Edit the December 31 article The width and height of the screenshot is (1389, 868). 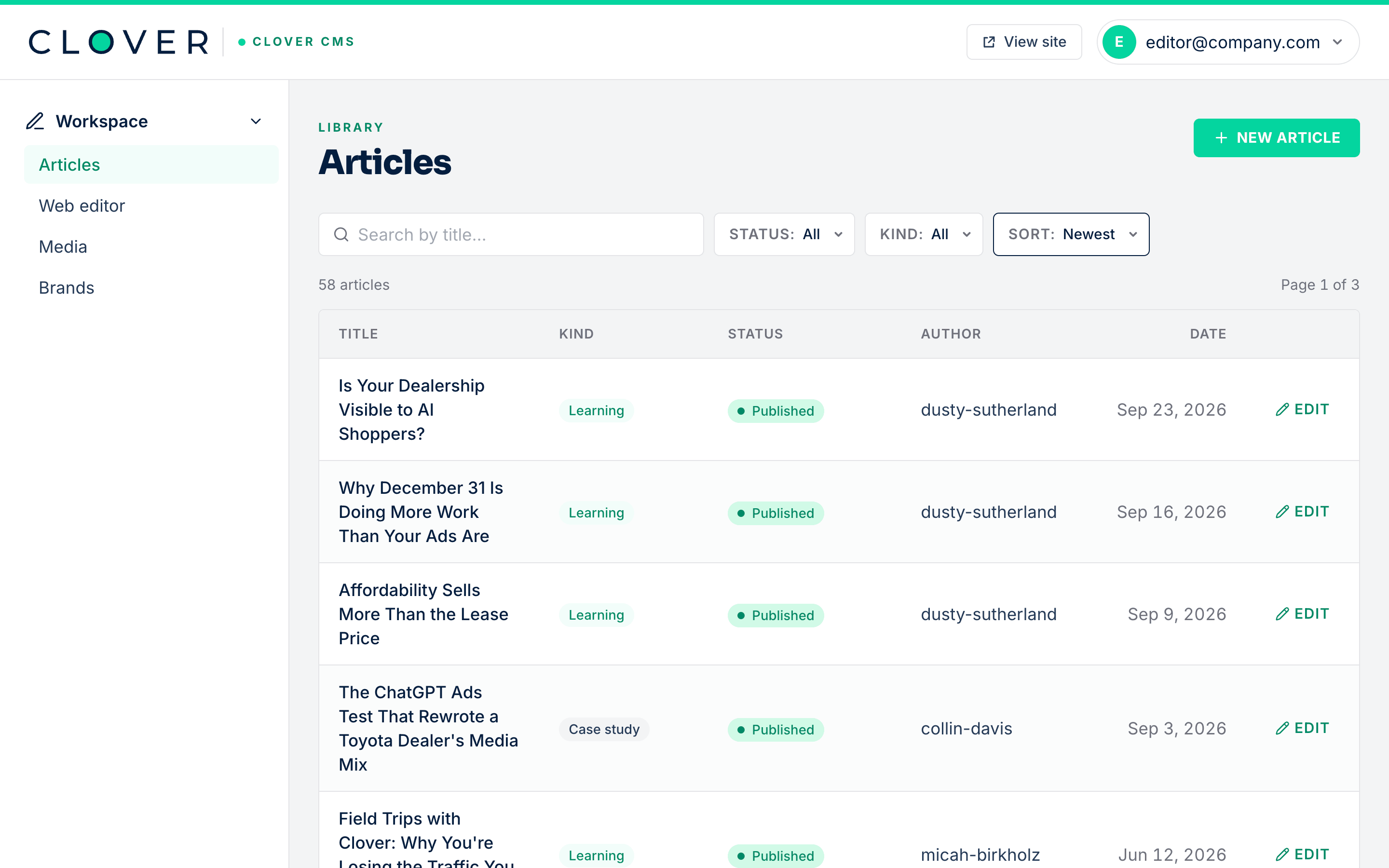(x=1302, y=512)
